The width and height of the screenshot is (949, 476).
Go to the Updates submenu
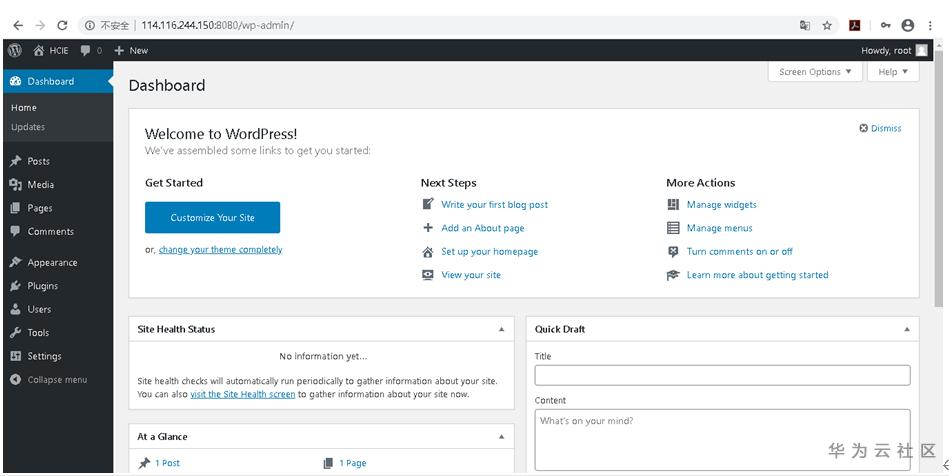coord(28,127)
